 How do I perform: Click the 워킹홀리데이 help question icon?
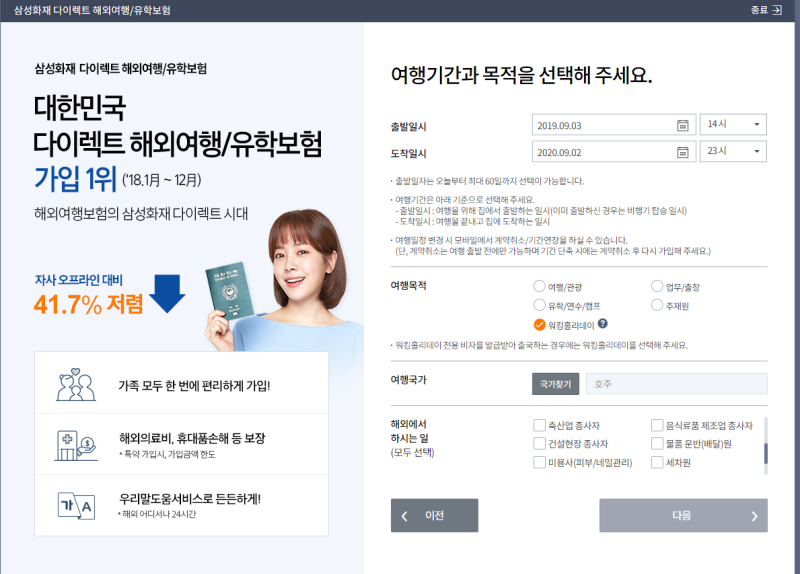603,323
